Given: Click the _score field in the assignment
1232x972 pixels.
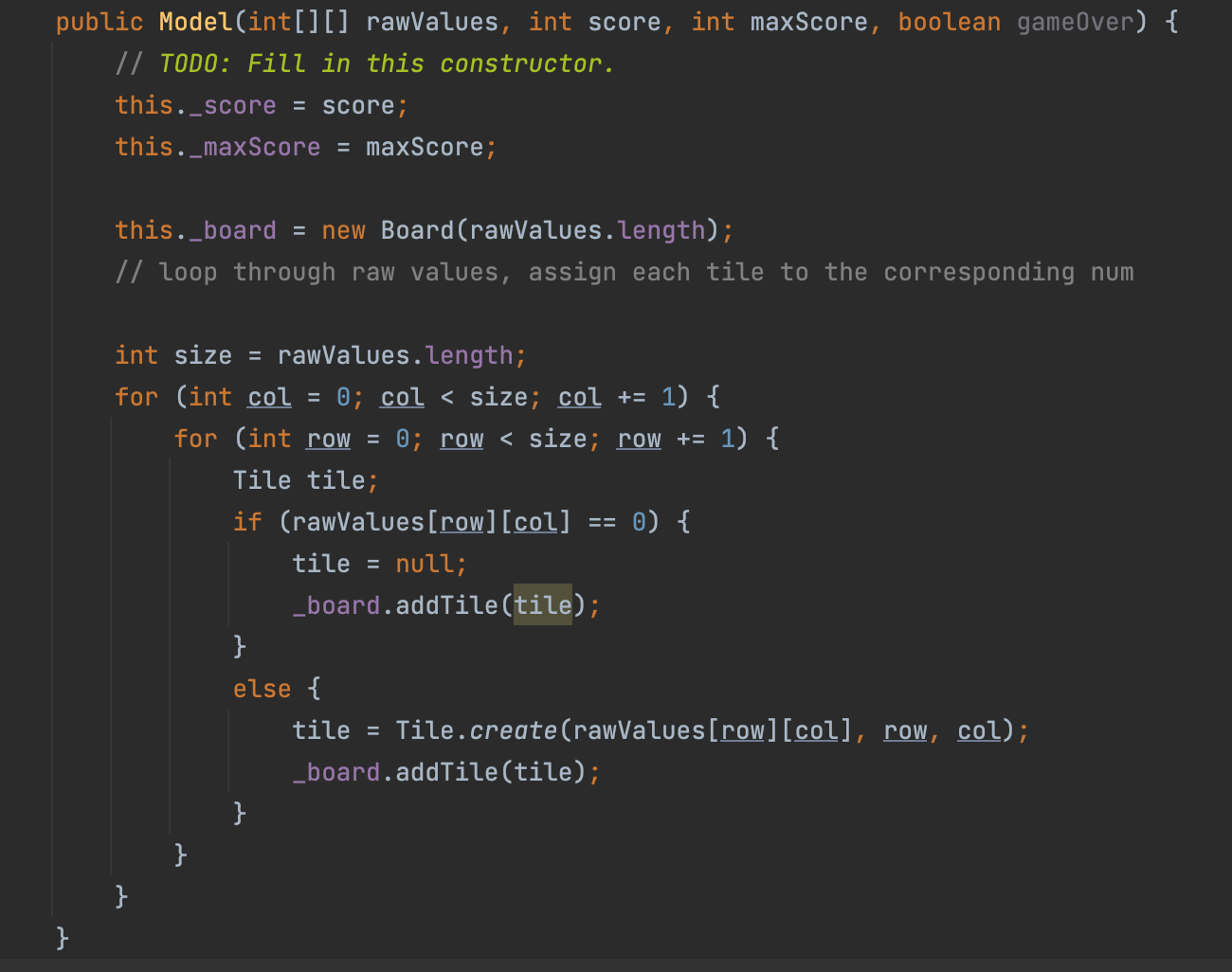Looking at the screenshot, I should (x=233, y=105).
